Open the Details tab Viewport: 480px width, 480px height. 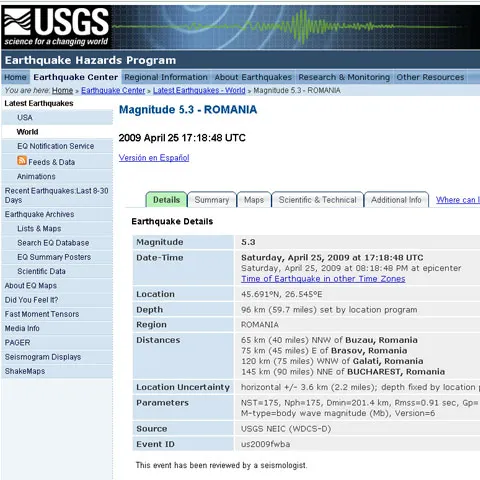[166, 200]
